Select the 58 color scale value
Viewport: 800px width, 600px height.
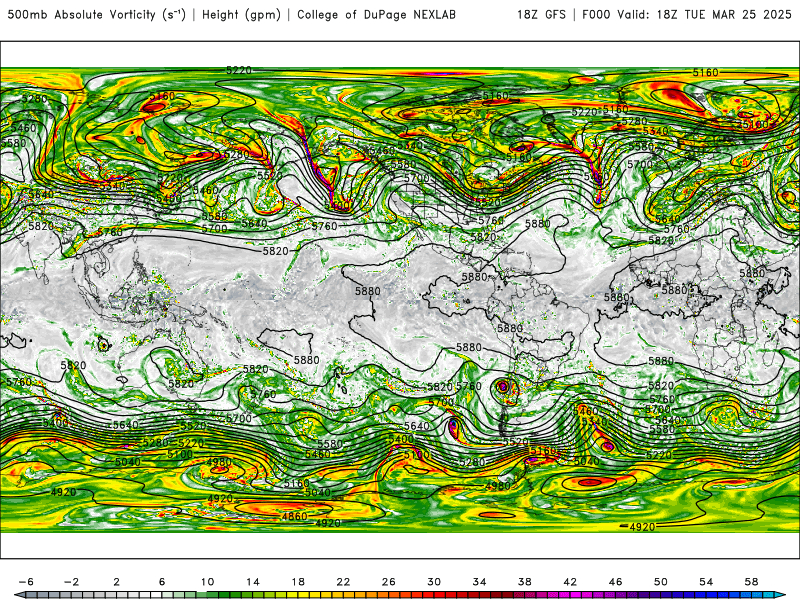point(751,582)
